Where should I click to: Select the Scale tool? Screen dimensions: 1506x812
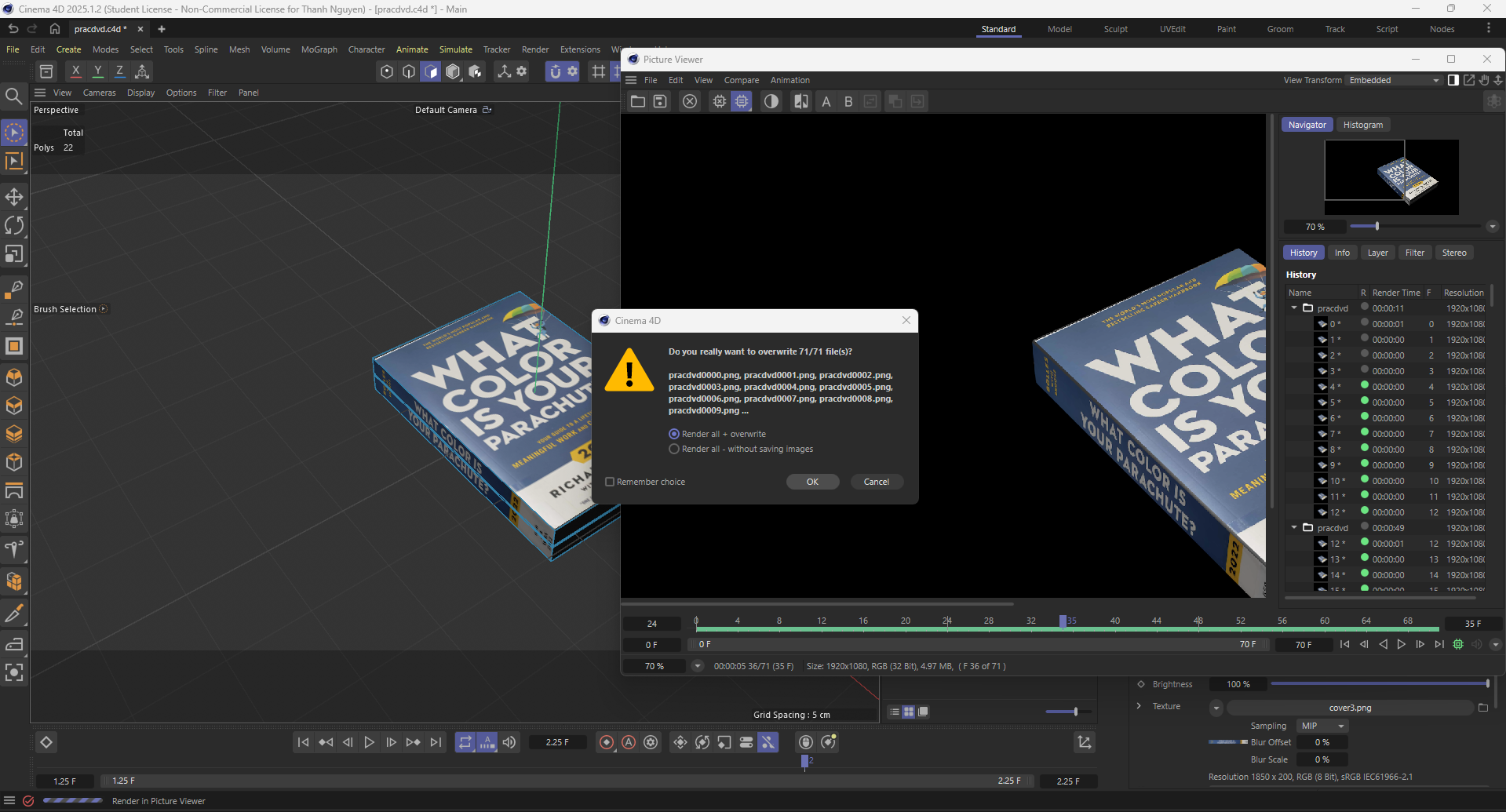point(14,253)
